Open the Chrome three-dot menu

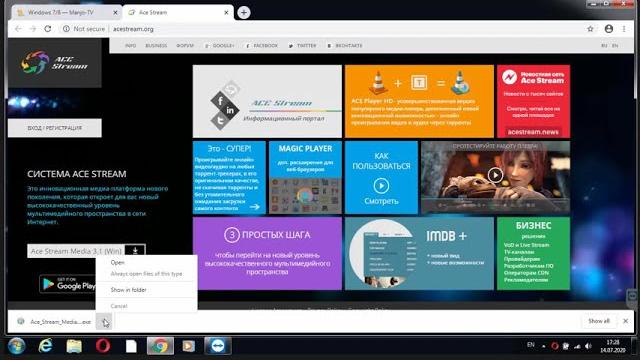[624, 29]
